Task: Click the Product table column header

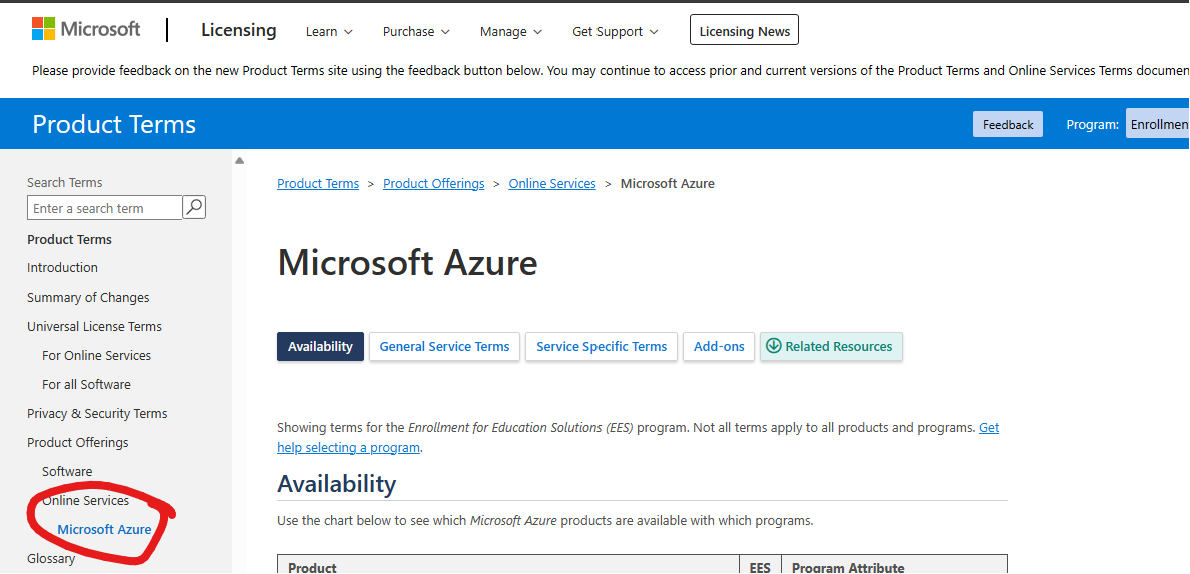Action: 508,566
